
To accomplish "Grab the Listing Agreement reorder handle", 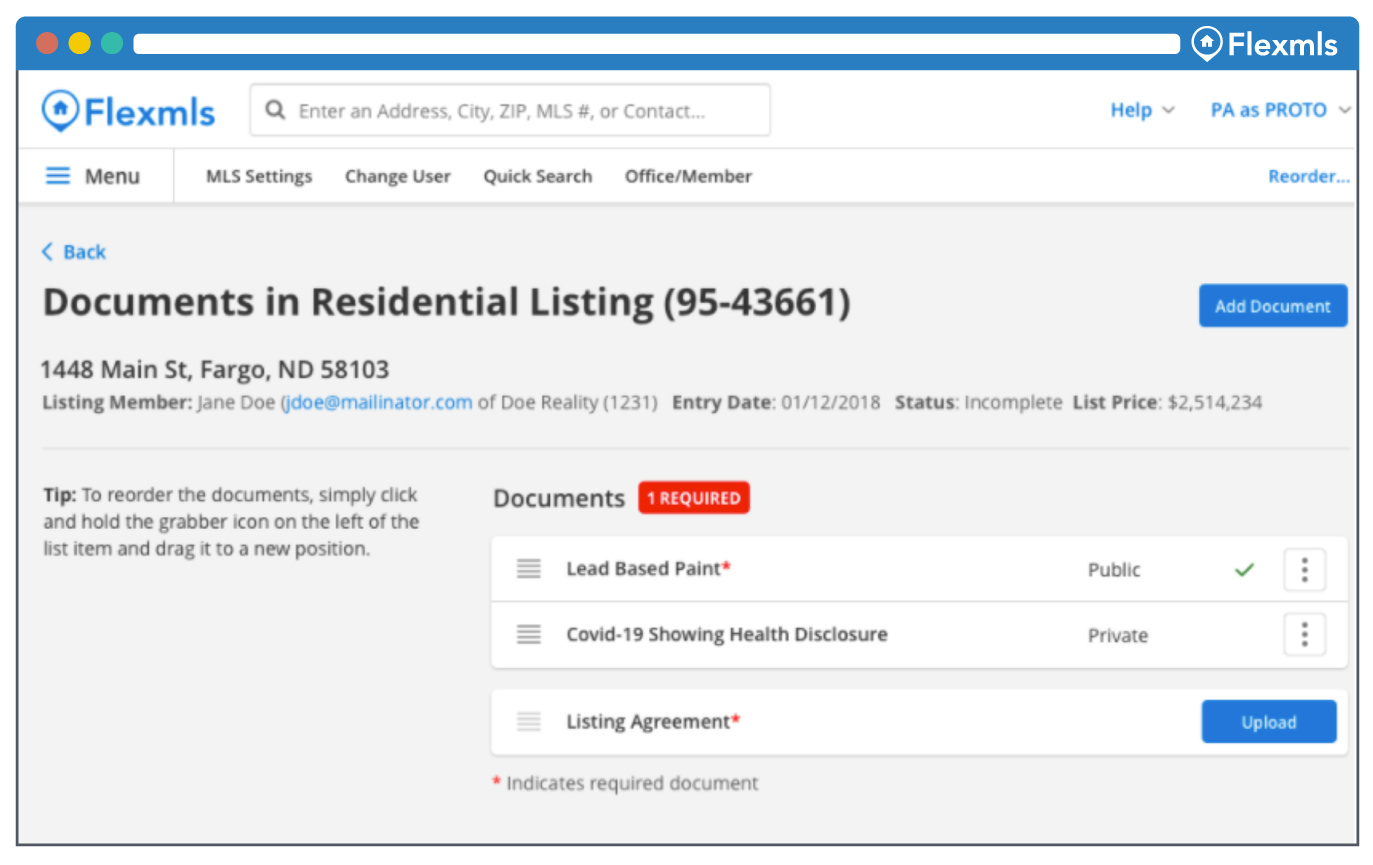I will point(529,721).
